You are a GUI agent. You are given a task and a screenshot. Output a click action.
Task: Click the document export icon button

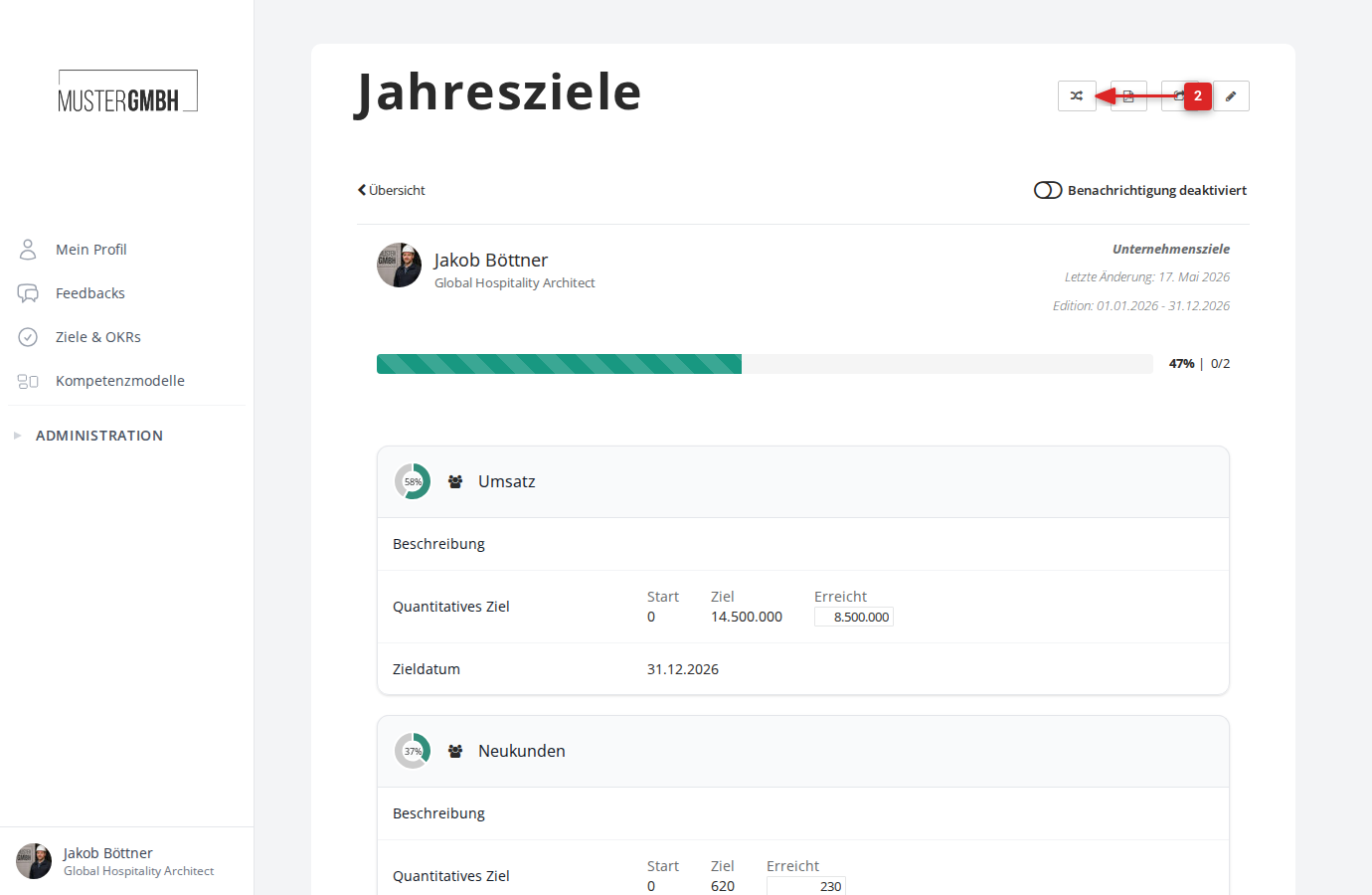click(x=1128, y=95)
